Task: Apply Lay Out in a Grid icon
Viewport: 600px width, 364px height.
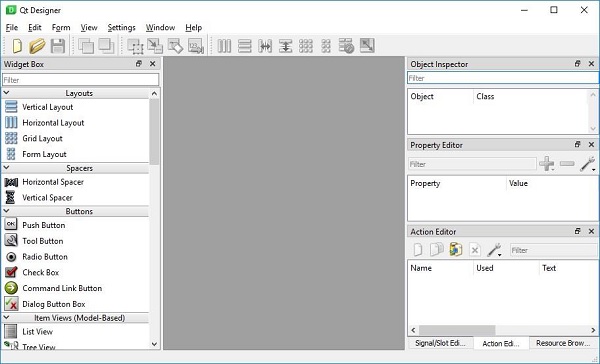Action: pos(306,46)
